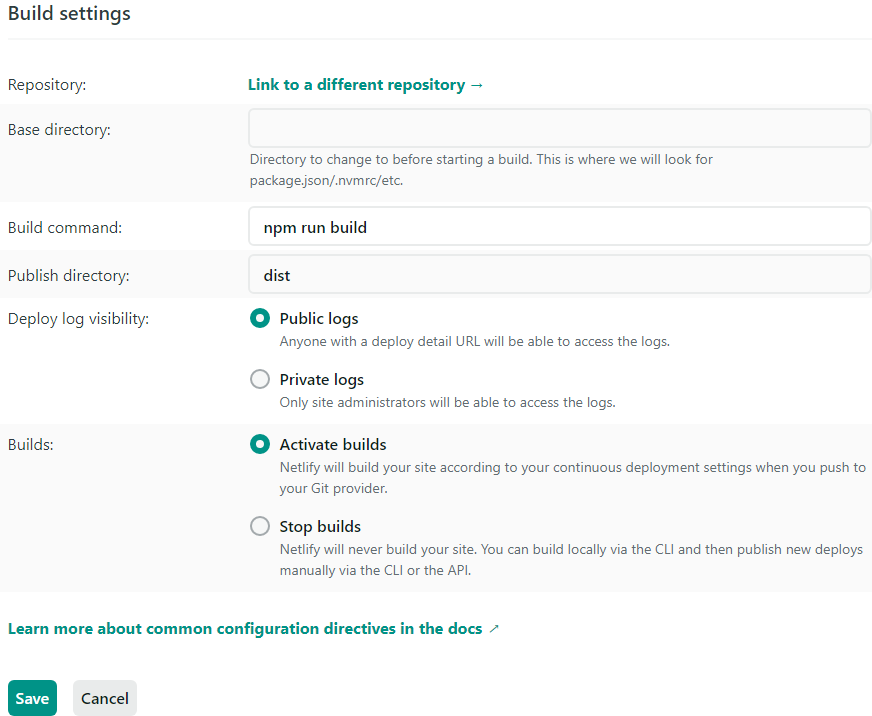Click the Build command field with 'npm run build'

pyautogui.click(x=559, y=226)
